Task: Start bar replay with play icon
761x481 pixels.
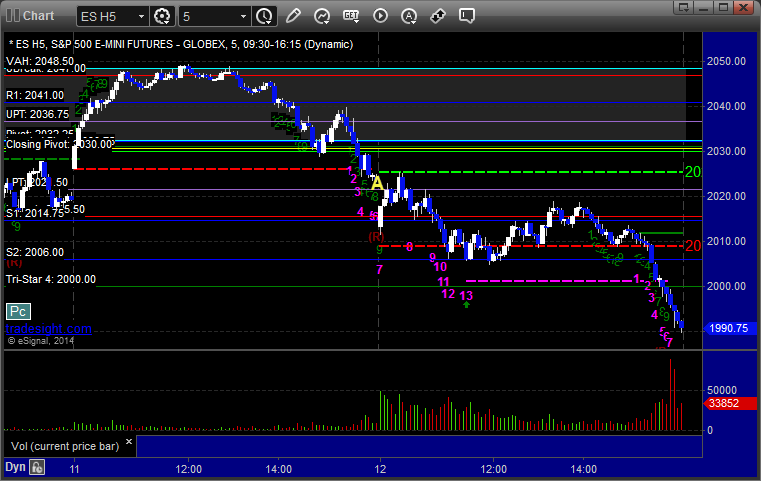Action: tap(380, 16)
